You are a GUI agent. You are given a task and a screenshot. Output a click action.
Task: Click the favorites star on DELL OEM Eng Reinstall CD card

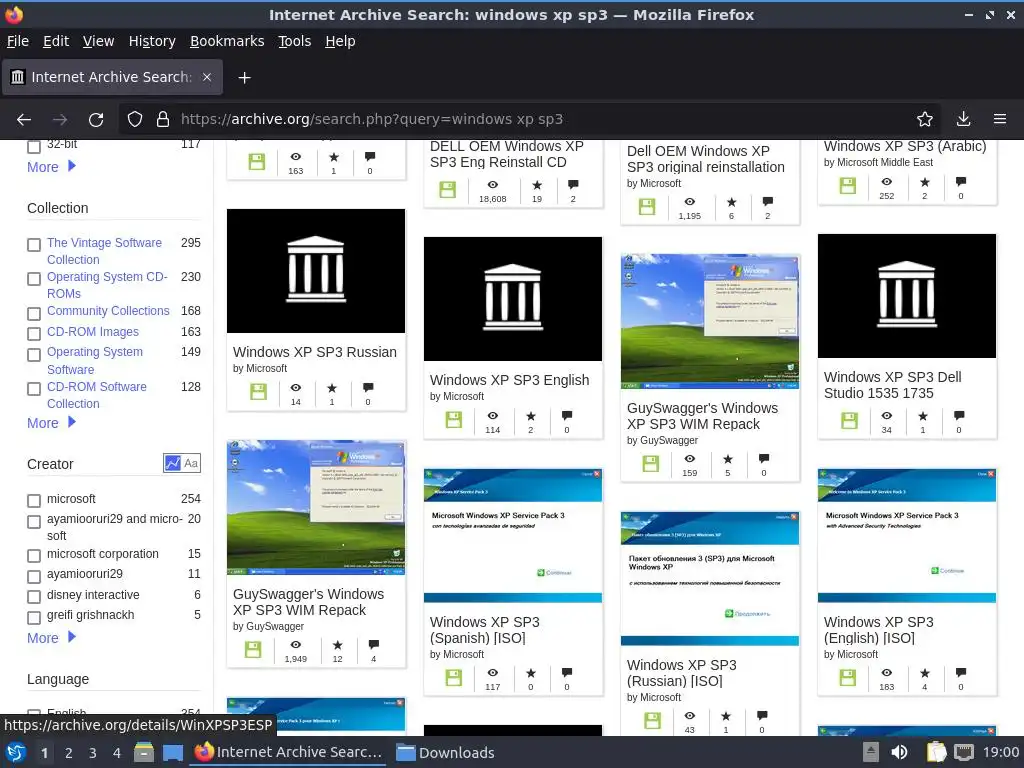(537, 185)
